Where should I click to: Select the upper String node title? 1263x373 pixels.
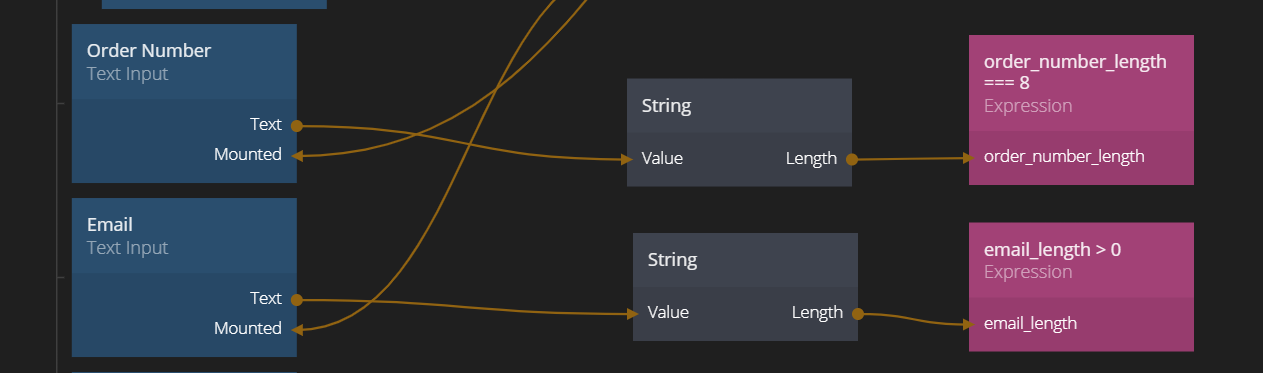[x=666, y=106]
